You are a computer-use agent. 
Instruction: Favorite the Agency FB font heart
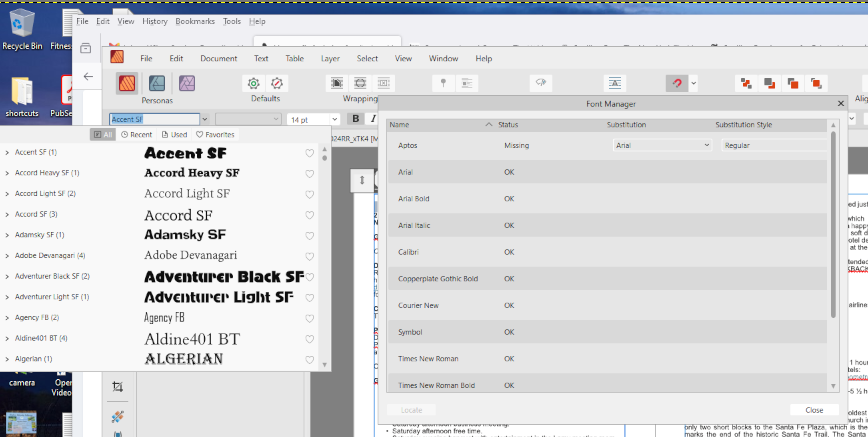click(x=309, y=318)
